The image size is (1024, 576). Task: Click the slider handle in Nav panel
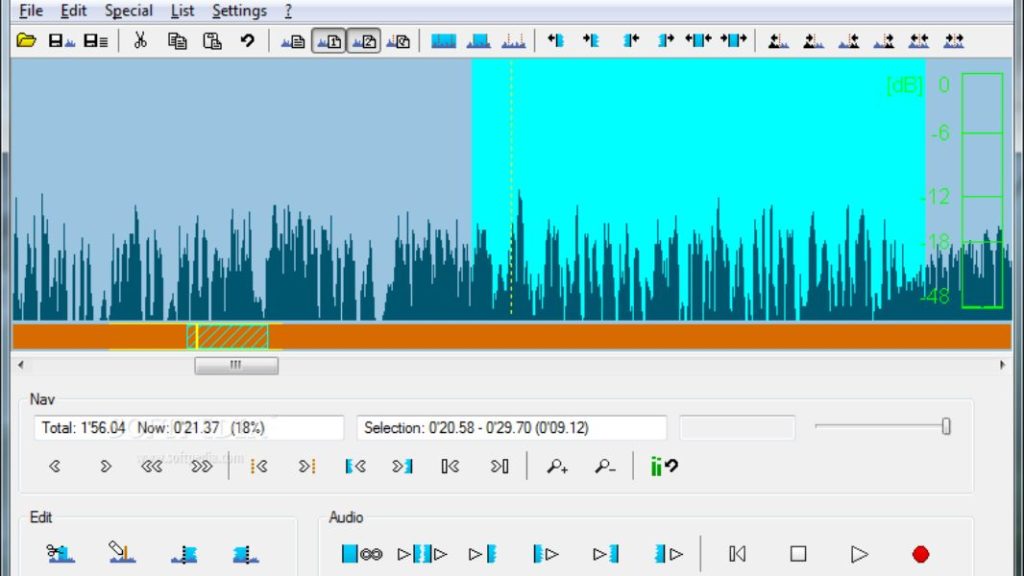[x=945, y=427]
